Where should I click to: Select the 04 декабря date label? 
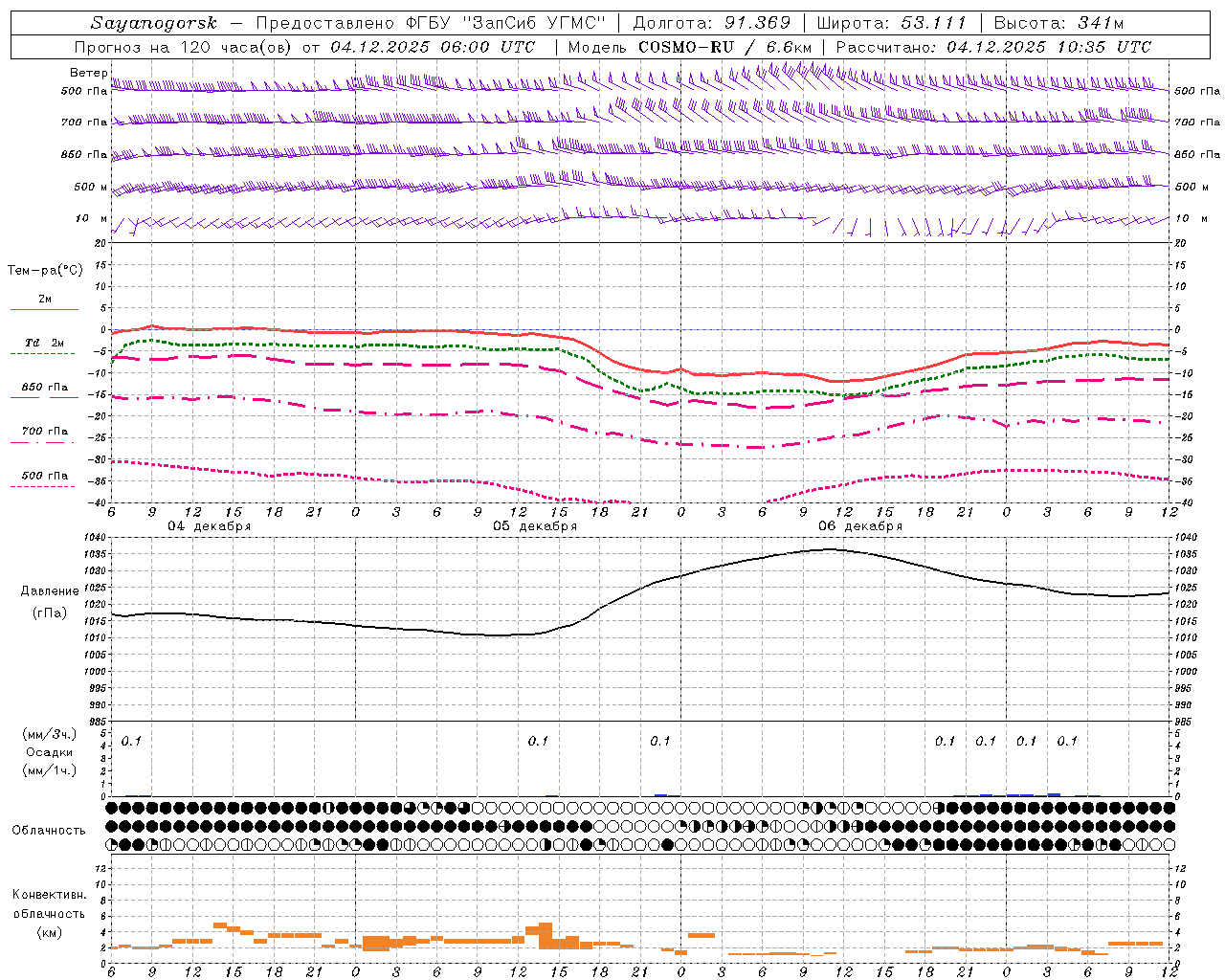click(209, 526)
